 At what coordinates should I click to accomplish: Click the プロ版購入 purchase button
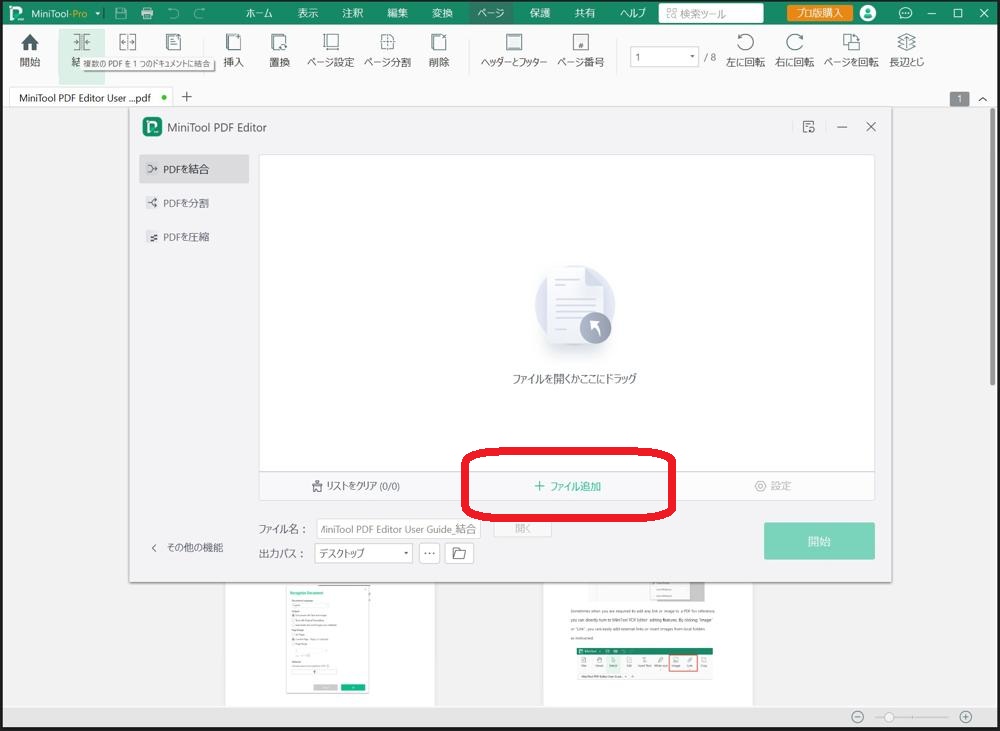tap(819, 13)
